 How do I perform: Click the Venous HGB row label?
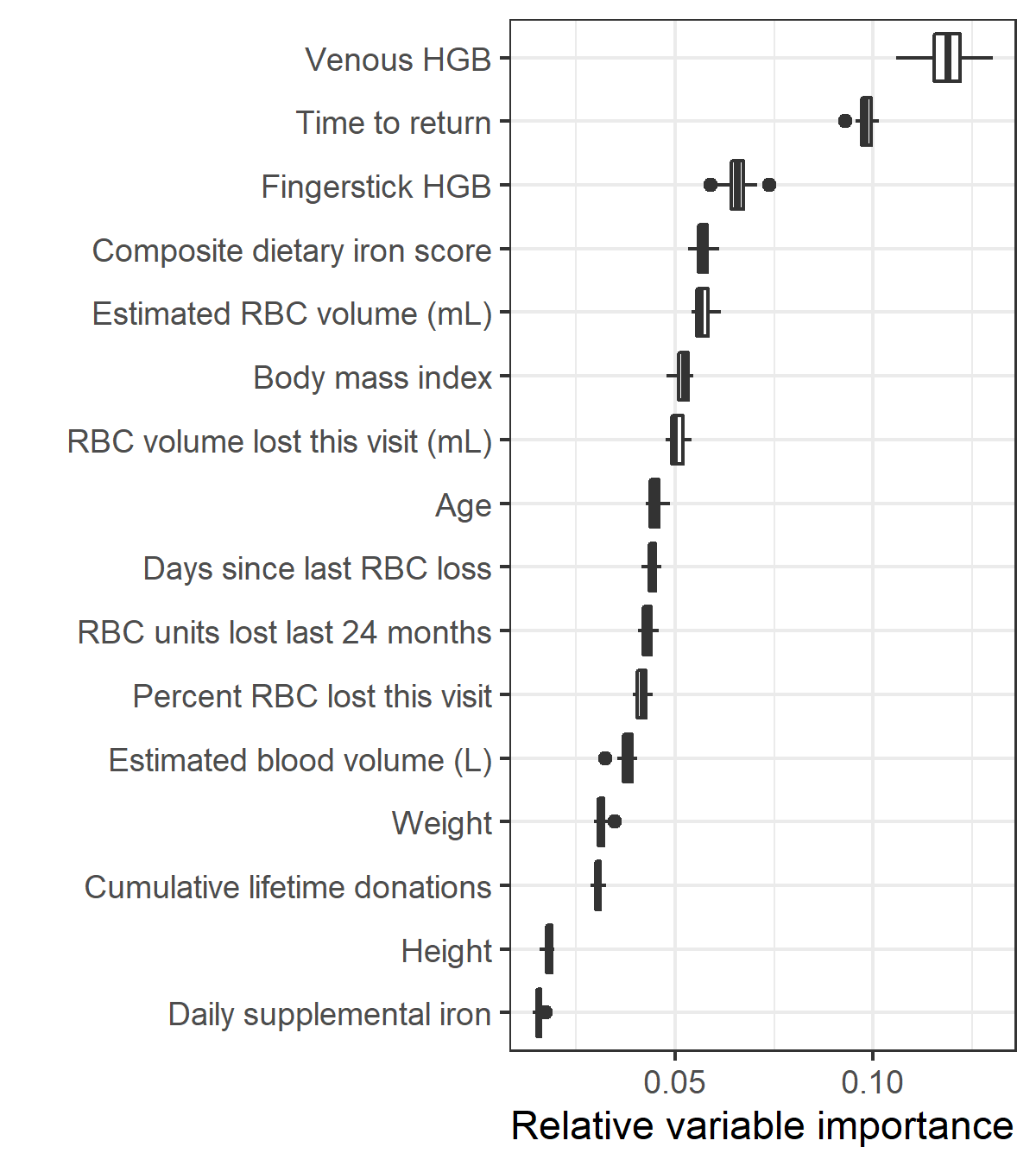398,60
